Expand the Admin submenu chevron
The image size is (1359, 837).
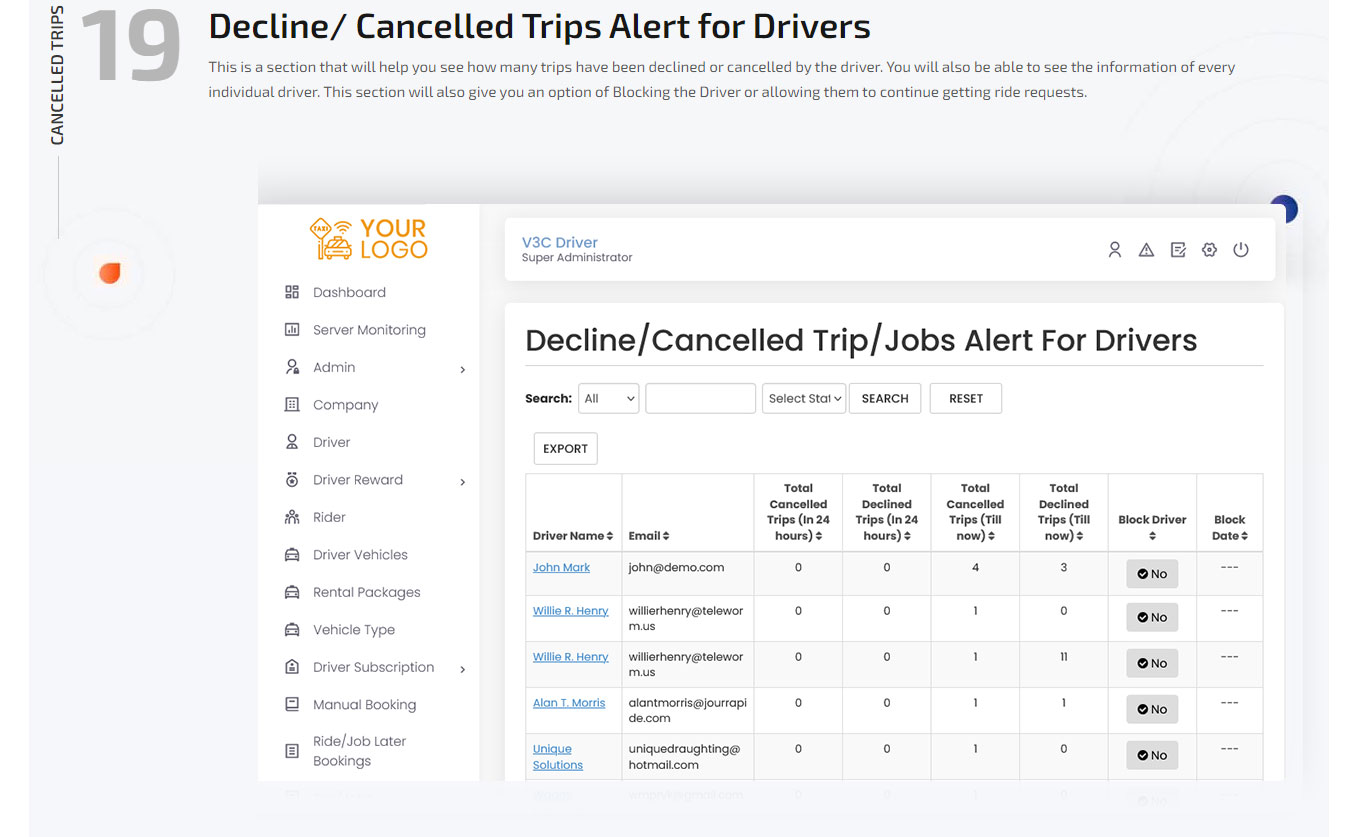pos(462,370)
